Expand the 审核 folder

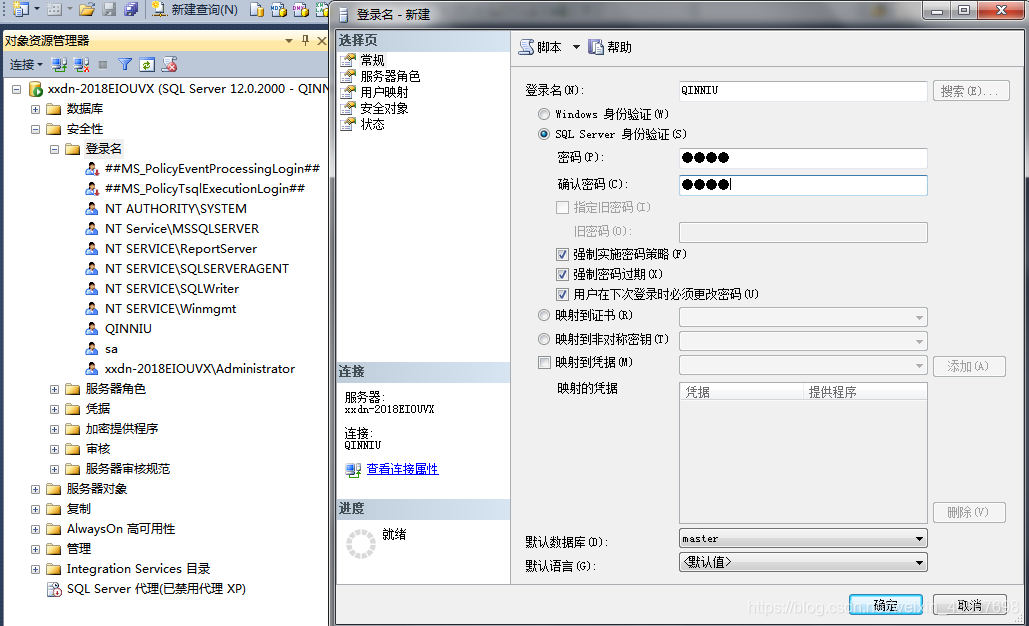point(54,449)
